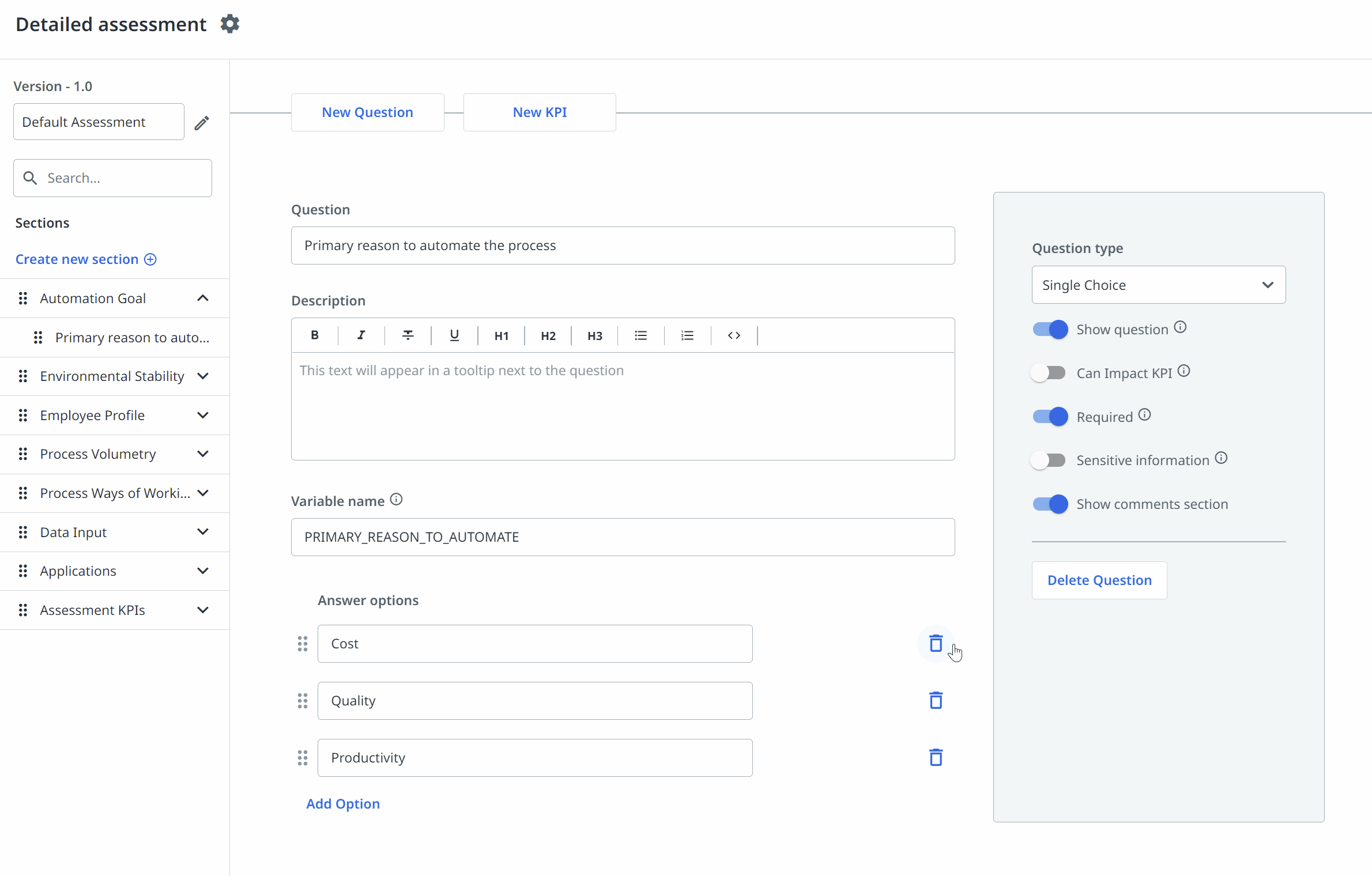Expand the Assessment KPIs section
The width and height of the screenshot is (1372, 876).
point(203,610)
